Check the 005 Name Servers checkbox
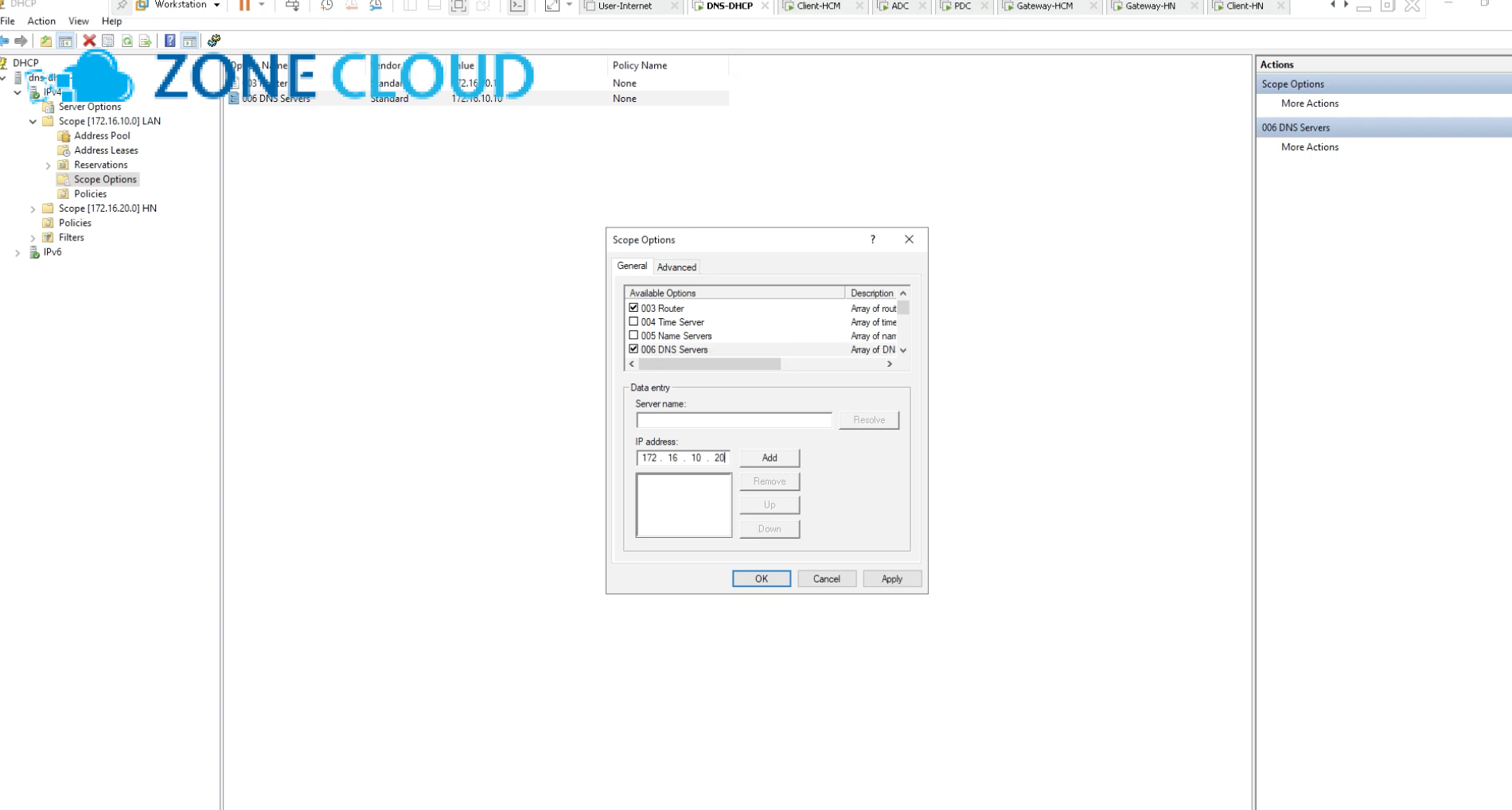 click(633, 335)
